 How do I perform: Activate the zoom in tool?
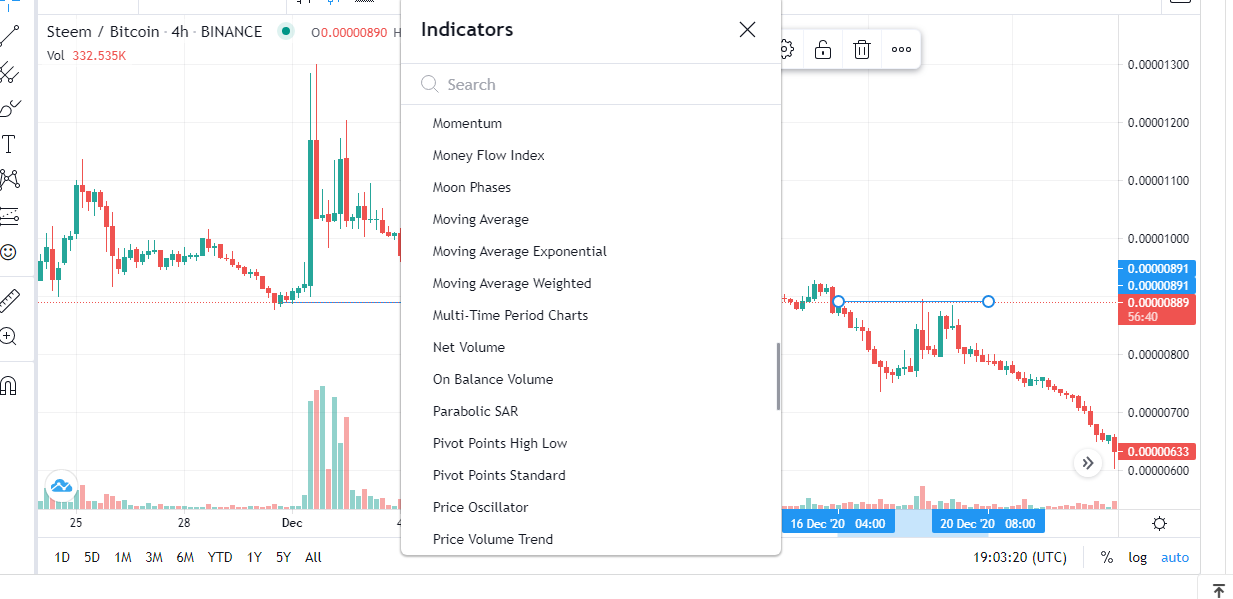click(9, 337)
